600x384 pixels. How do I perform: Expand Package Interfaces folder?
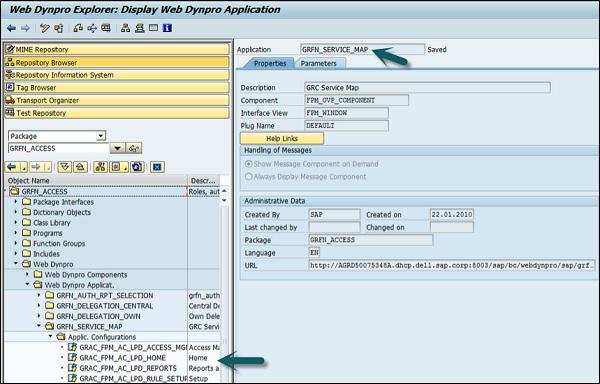coord(16,201)
